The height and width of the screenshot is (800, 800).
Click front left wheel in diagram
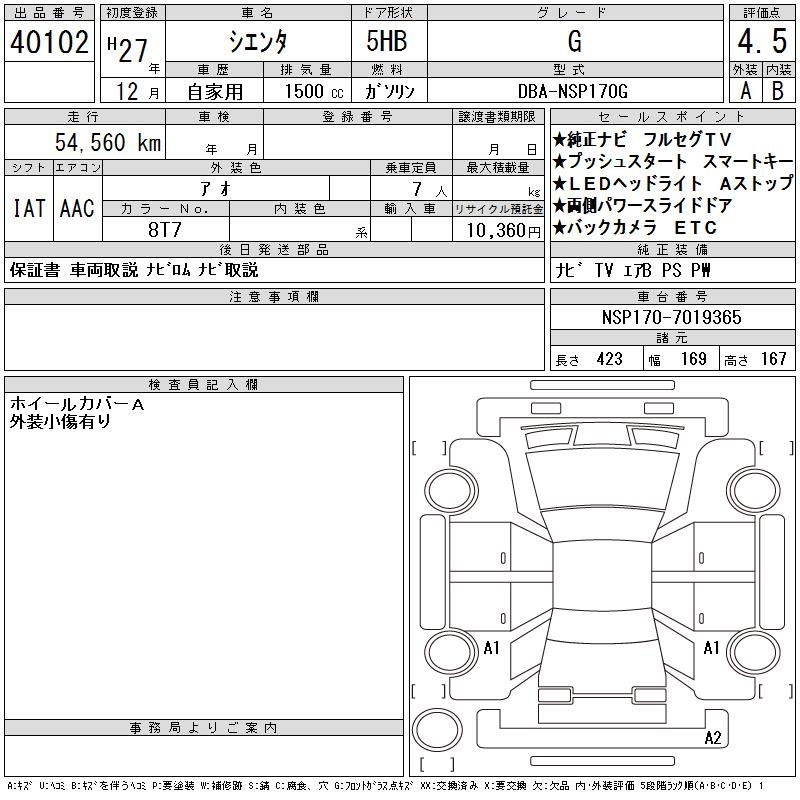point(450,491)
